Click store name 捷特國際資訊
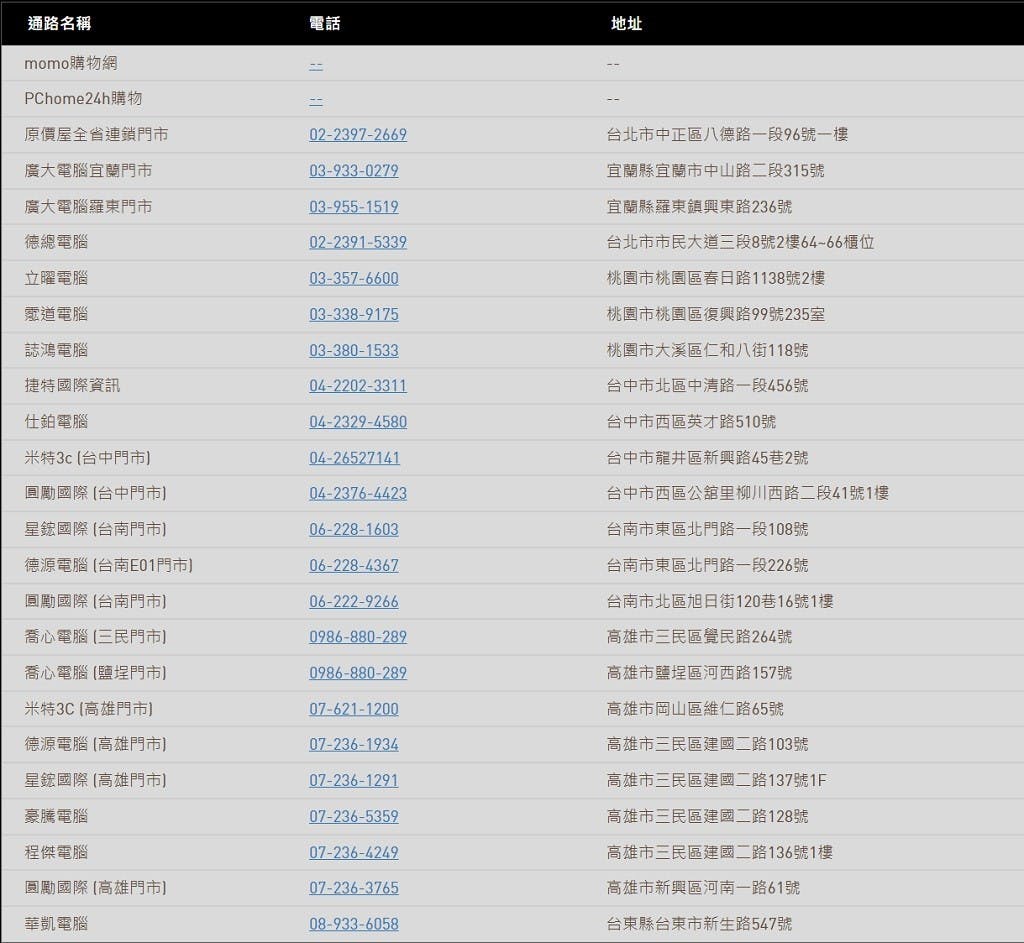Viewport: 1024px width, 943px height. (72, 385)
